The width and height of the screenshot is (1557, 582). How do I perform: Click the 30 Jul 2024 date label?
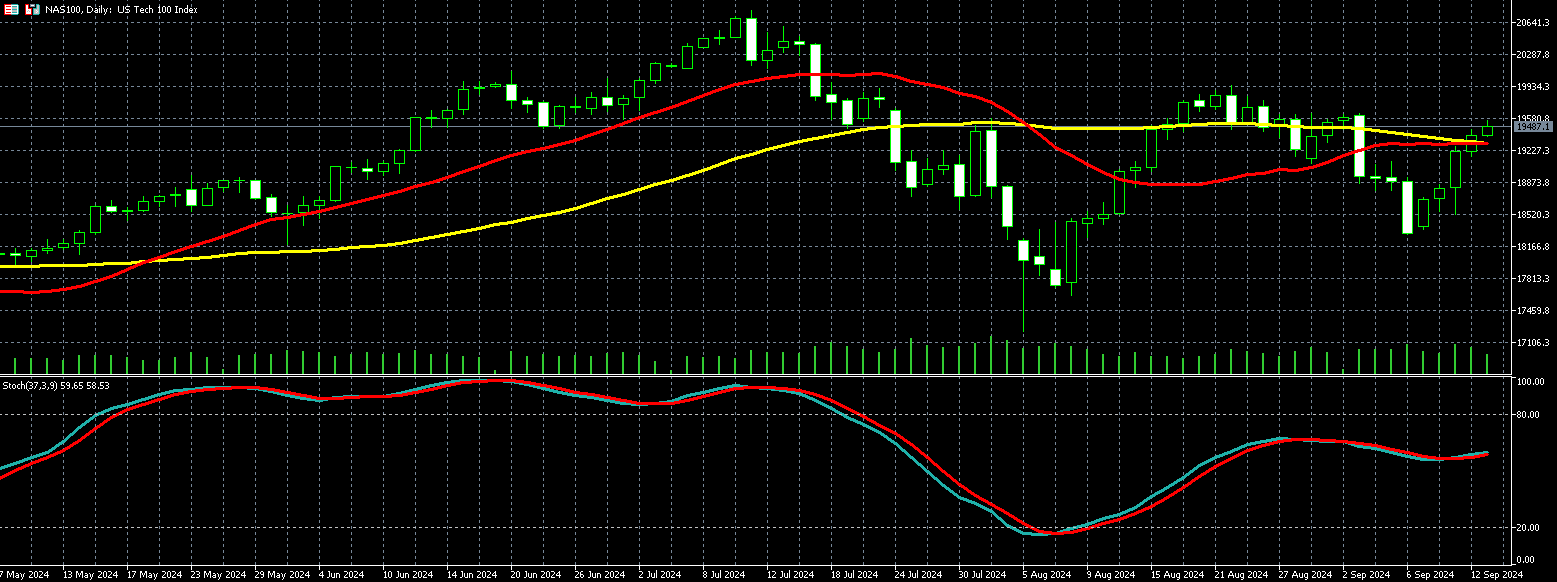pyautogui.click(x=982, y=575)
